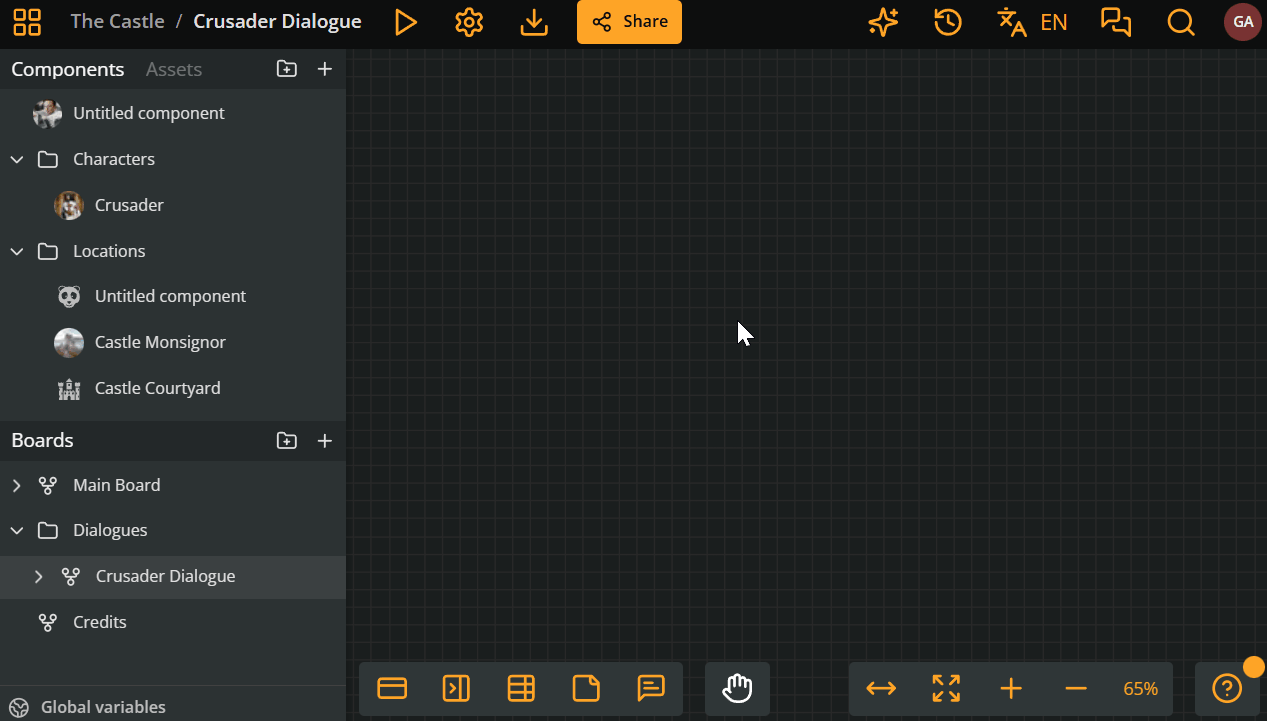The height and width of the screenshot is (721, 1267).
Task: Open the help question mark button
Action: 1227,688
